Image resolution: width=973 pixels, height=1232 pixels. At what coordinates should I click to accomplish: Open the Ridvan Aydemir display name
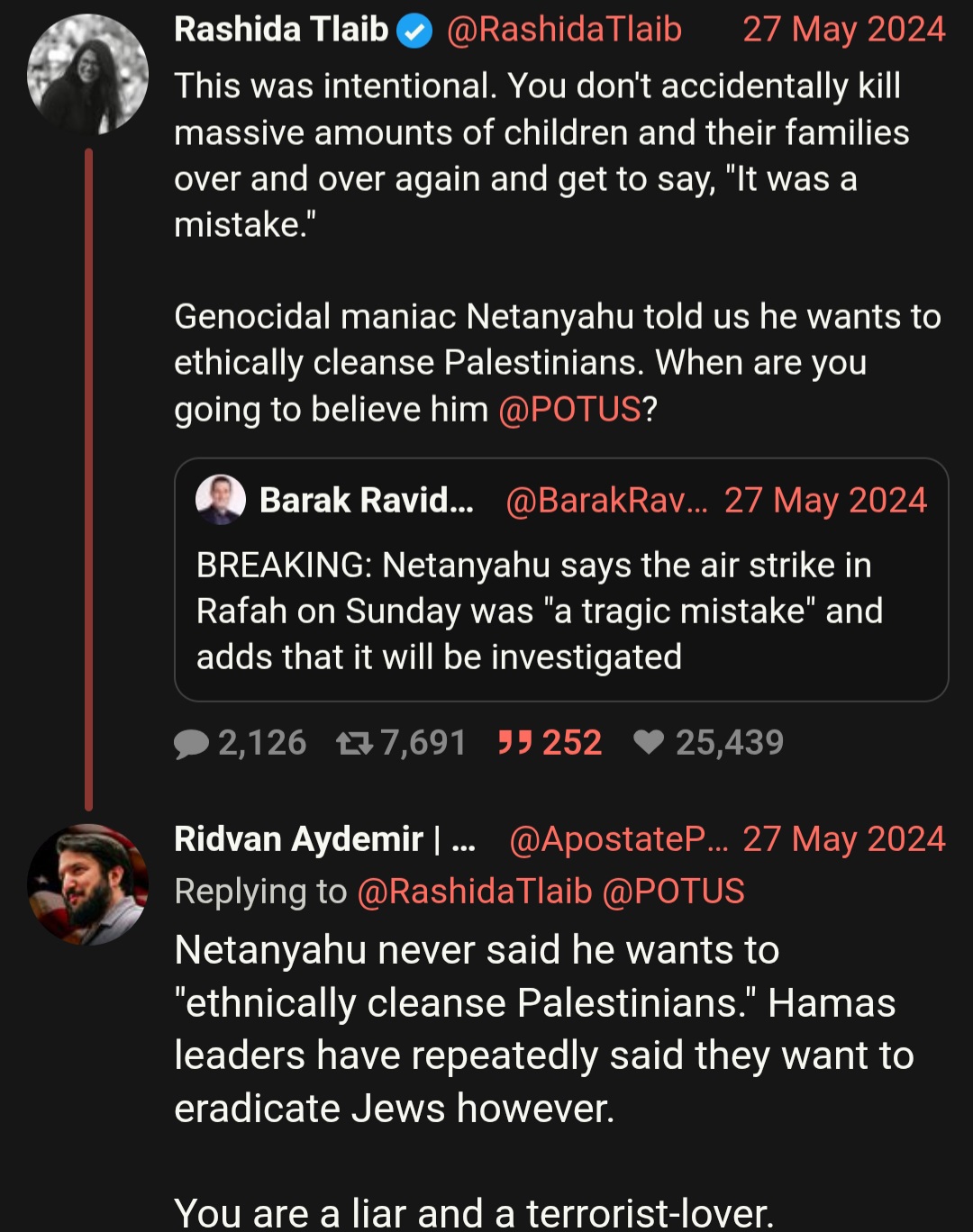pos(324,839)
